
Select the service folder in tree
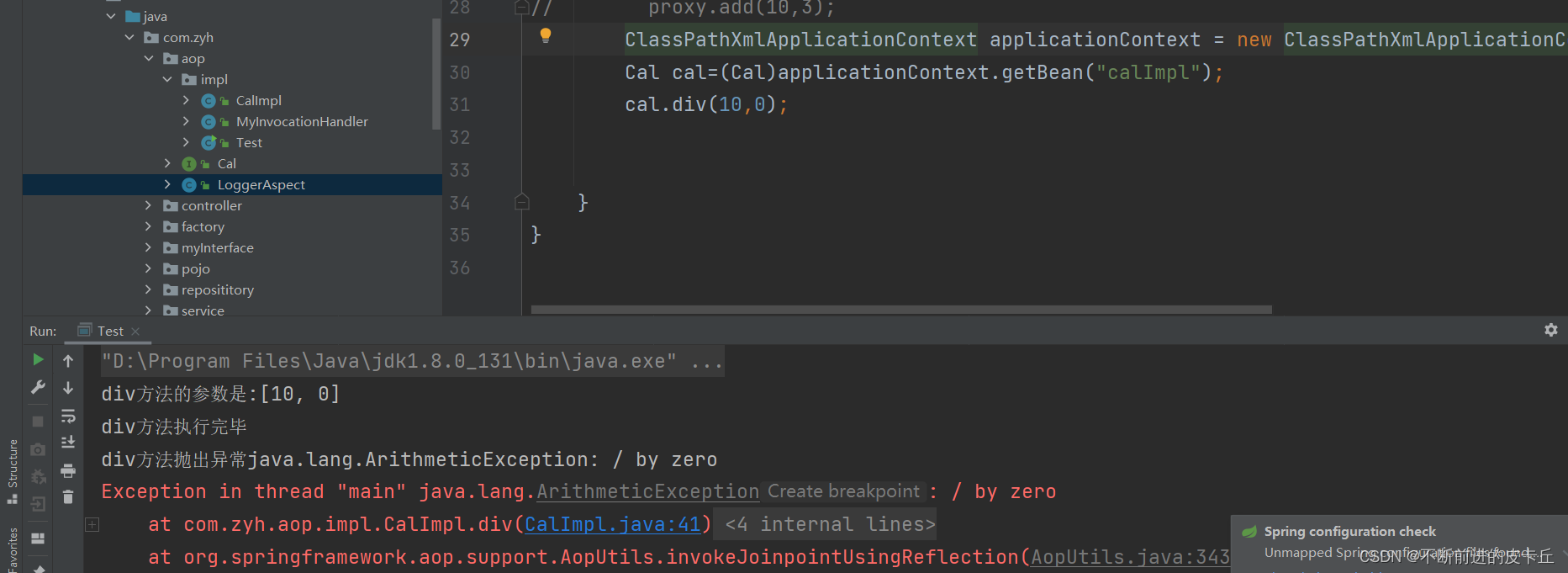point(203,310)
